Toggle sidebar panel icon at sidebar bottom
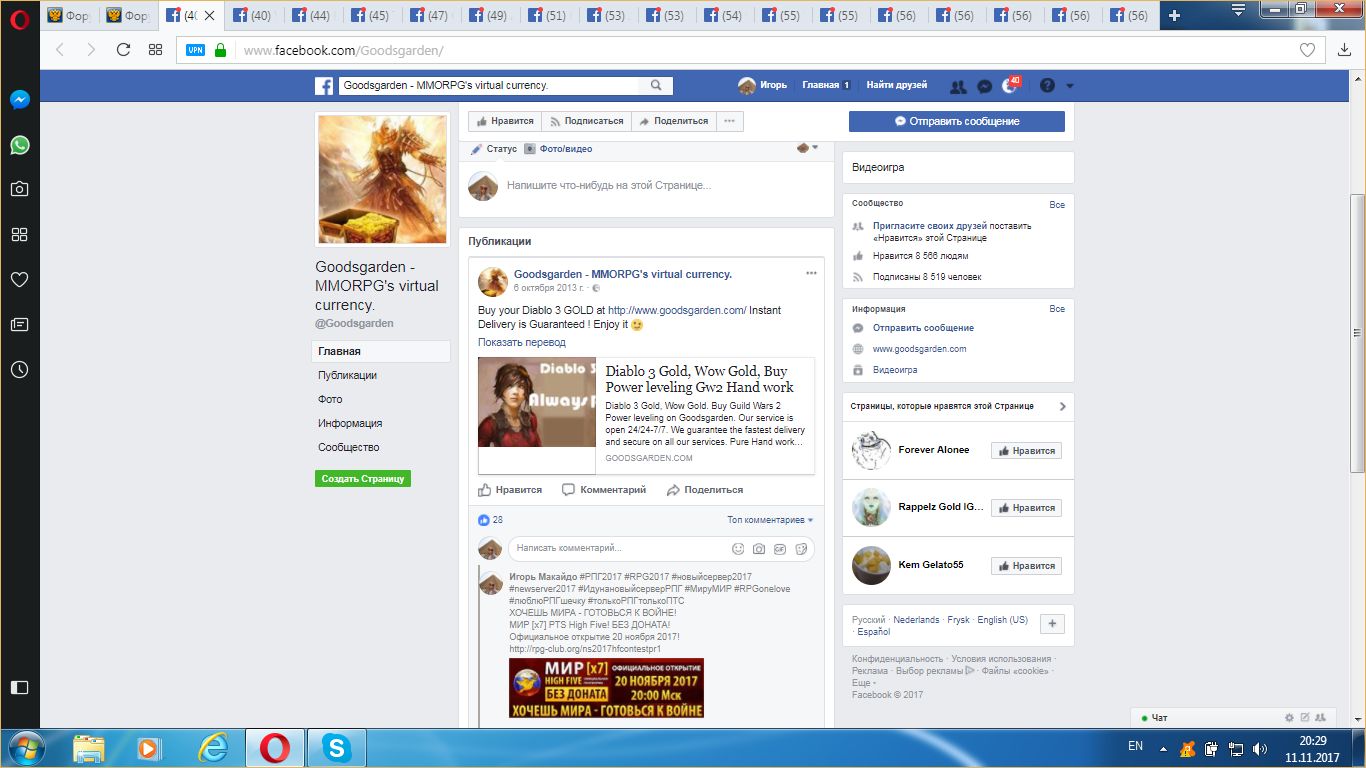 19,687
